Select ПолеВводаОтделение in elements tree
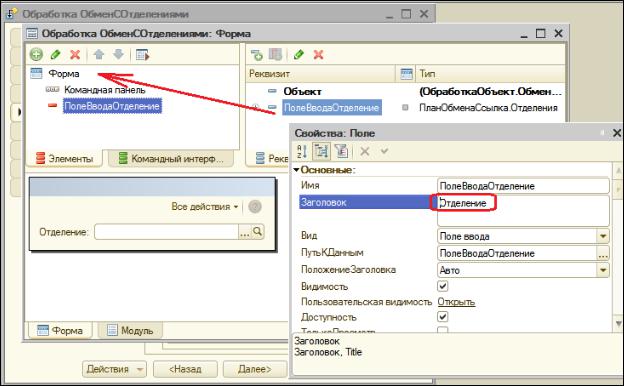This screenshot has width=624, height=386. [x=112, y=106]
